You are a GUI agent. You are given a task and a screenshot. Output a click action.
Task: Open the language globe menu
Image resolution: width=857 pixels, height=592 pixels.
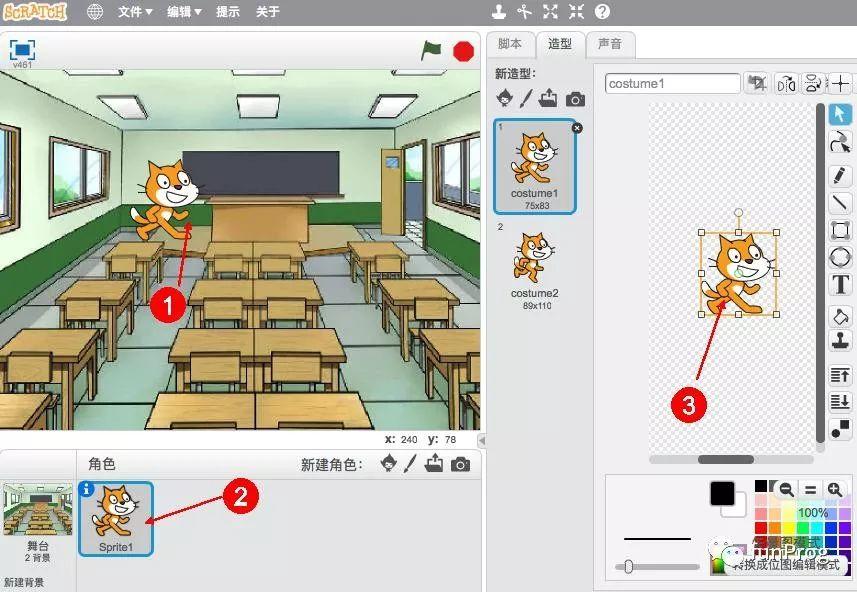coord(95,11)
